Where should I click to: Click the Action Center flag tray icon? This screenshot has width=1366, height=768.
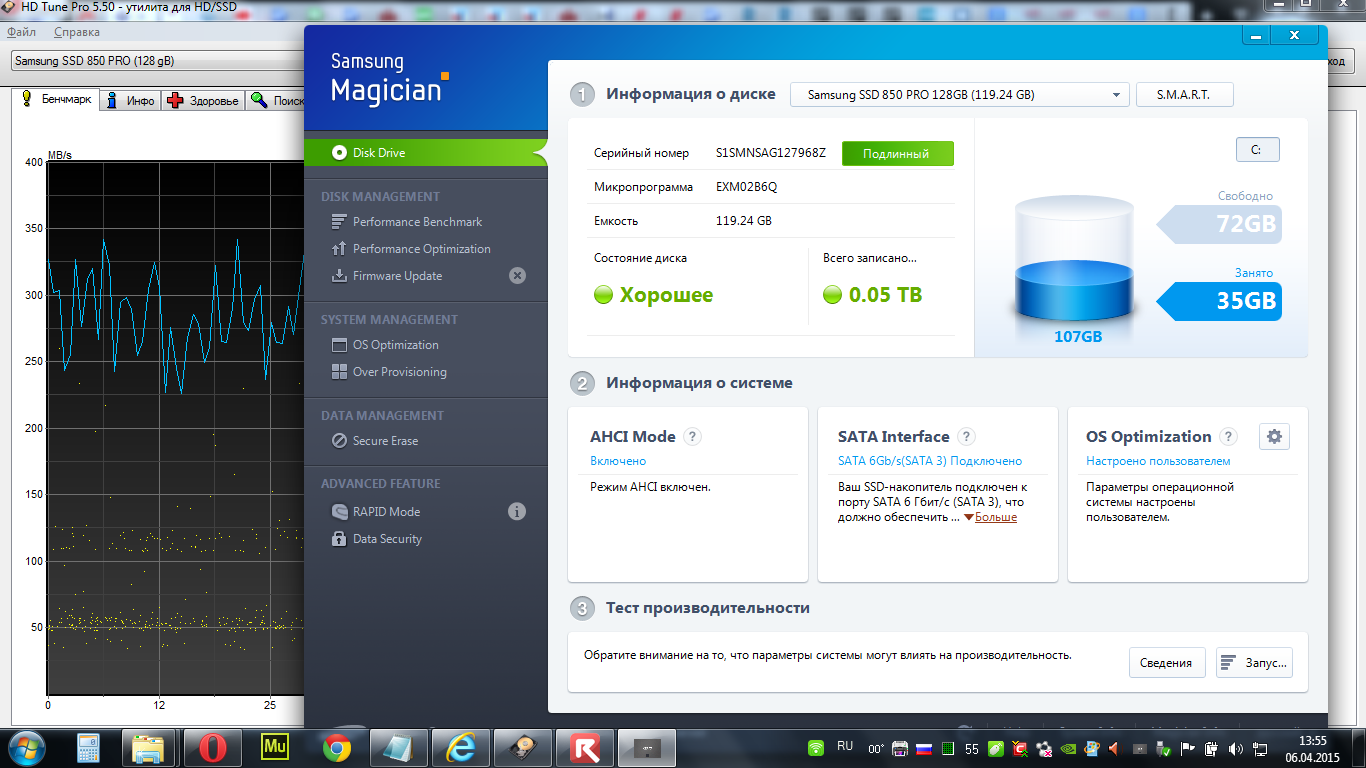tap(1187, 748)
